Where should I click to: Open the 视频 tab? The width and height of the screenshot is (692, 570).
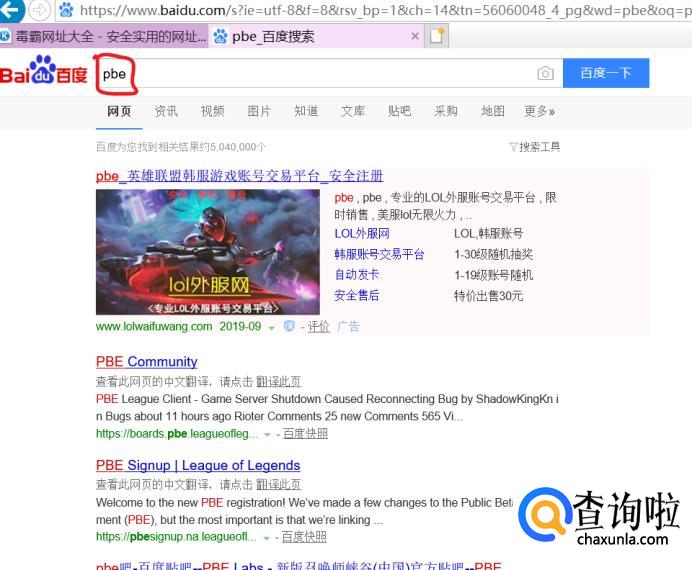[213, 111]
